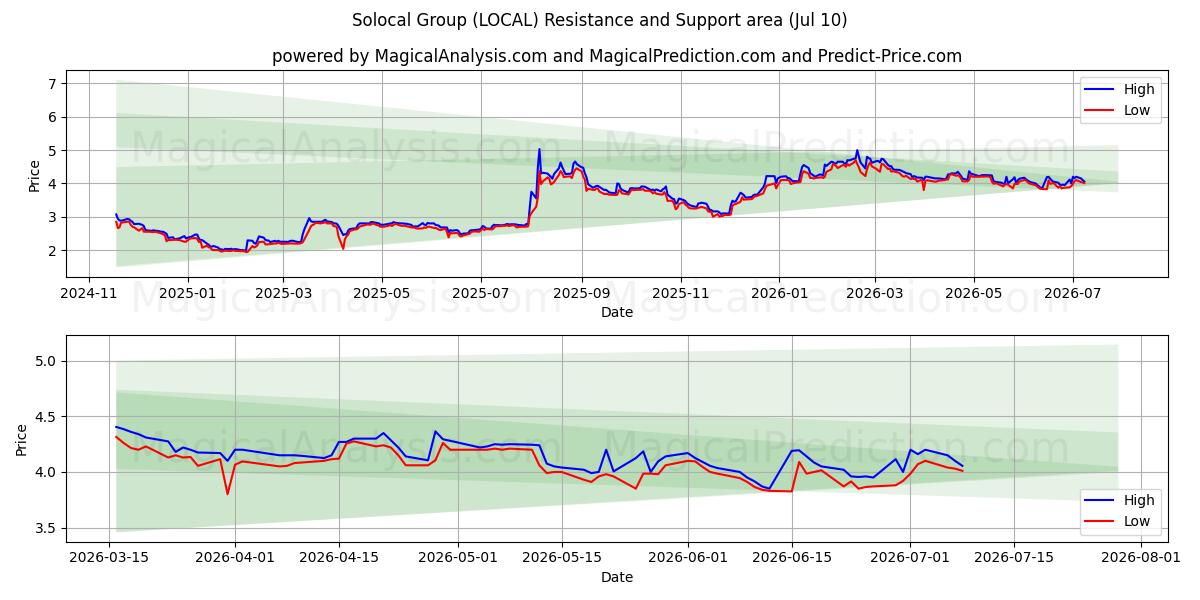Screen dimensions: 1200x600
Task: Click the '2026-05-15' date label in bottom chart
Action: 562,559
